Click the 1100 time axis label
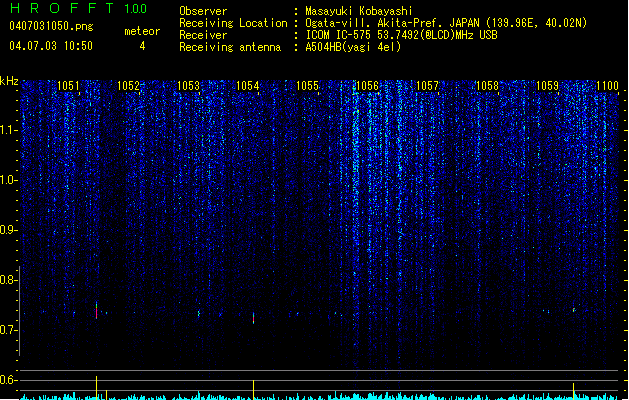This screenshot has width=629, height=400. pos(607,86)
